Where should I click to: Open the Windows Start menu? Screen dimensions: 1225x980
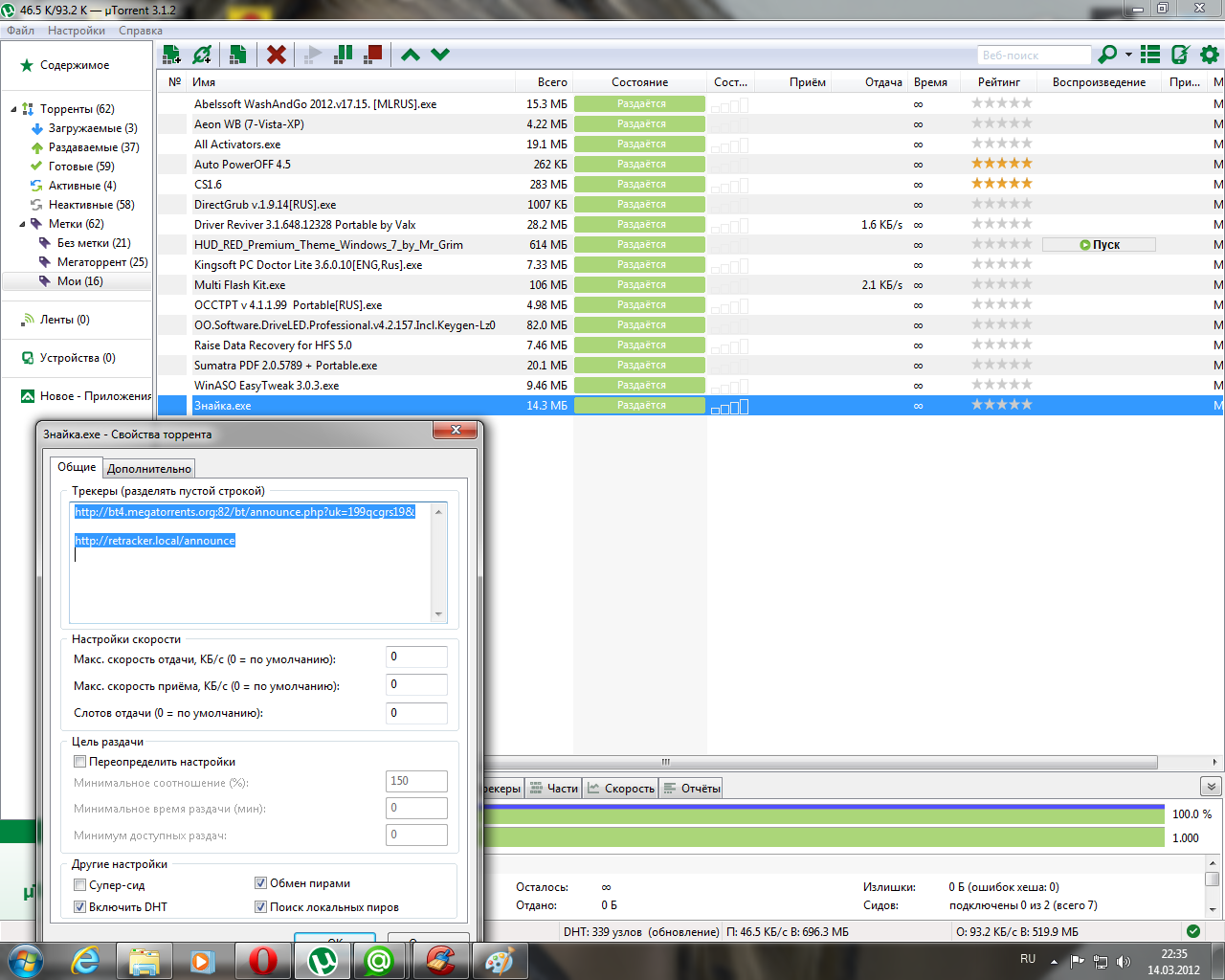coord(26,960)
